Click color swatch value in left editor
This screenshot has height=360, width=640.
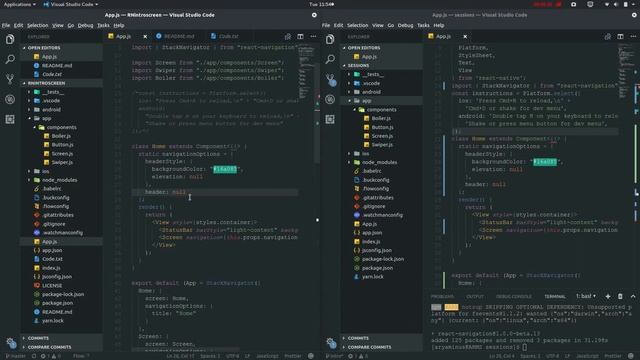(225, 169)
